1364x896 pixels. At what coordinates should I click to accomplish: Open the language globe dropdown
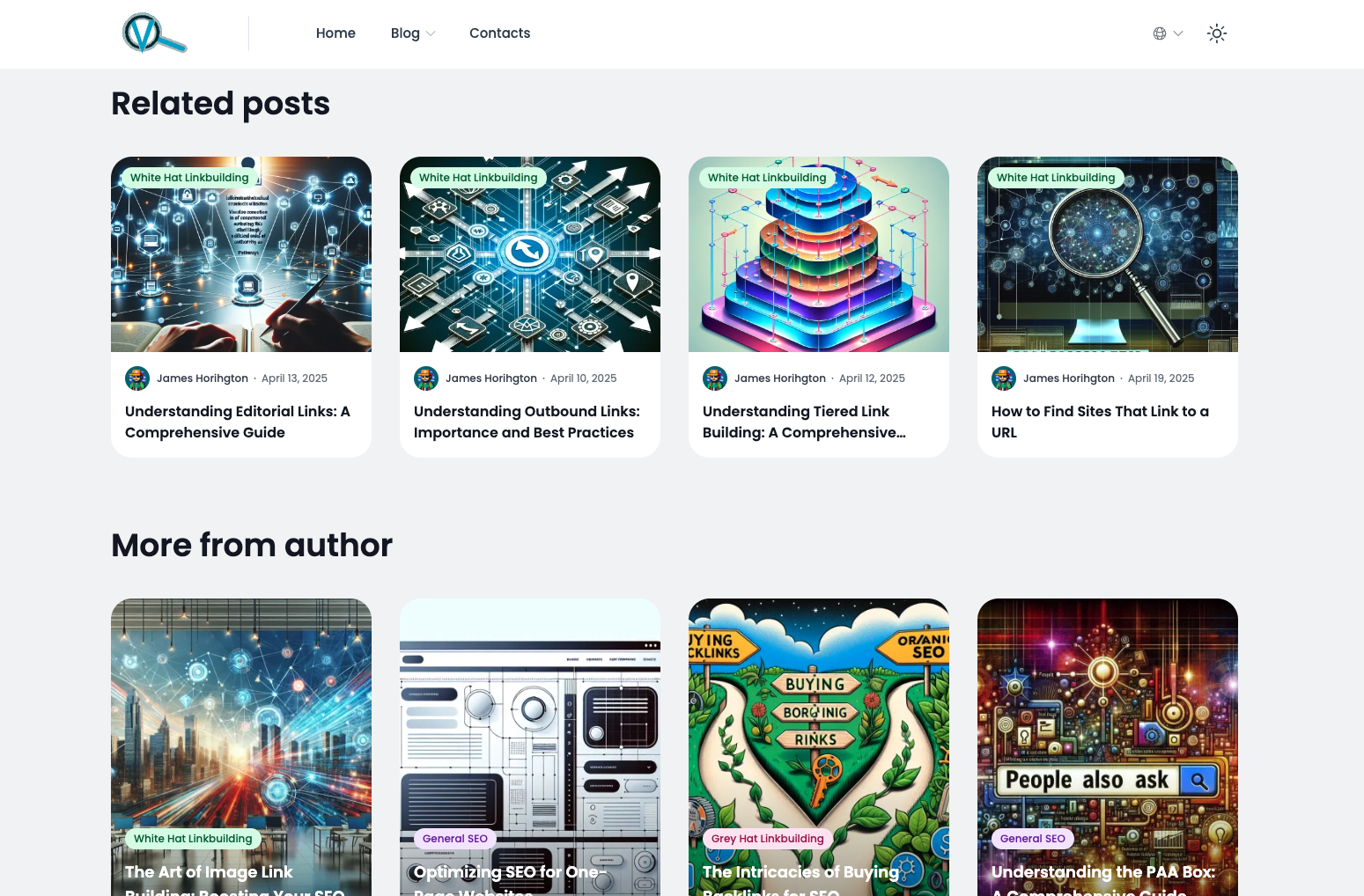click(1168, 33)
